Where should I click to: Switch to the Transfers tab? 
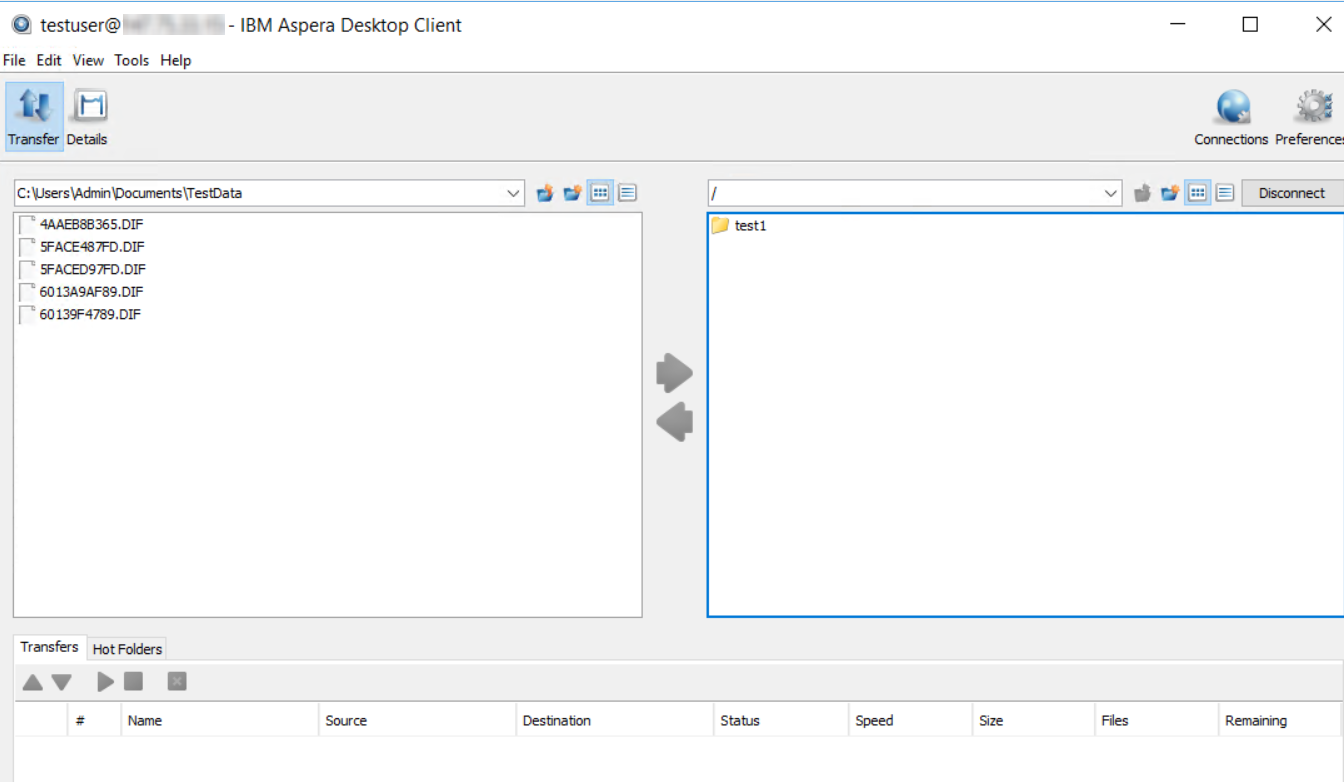pos(49,647)
